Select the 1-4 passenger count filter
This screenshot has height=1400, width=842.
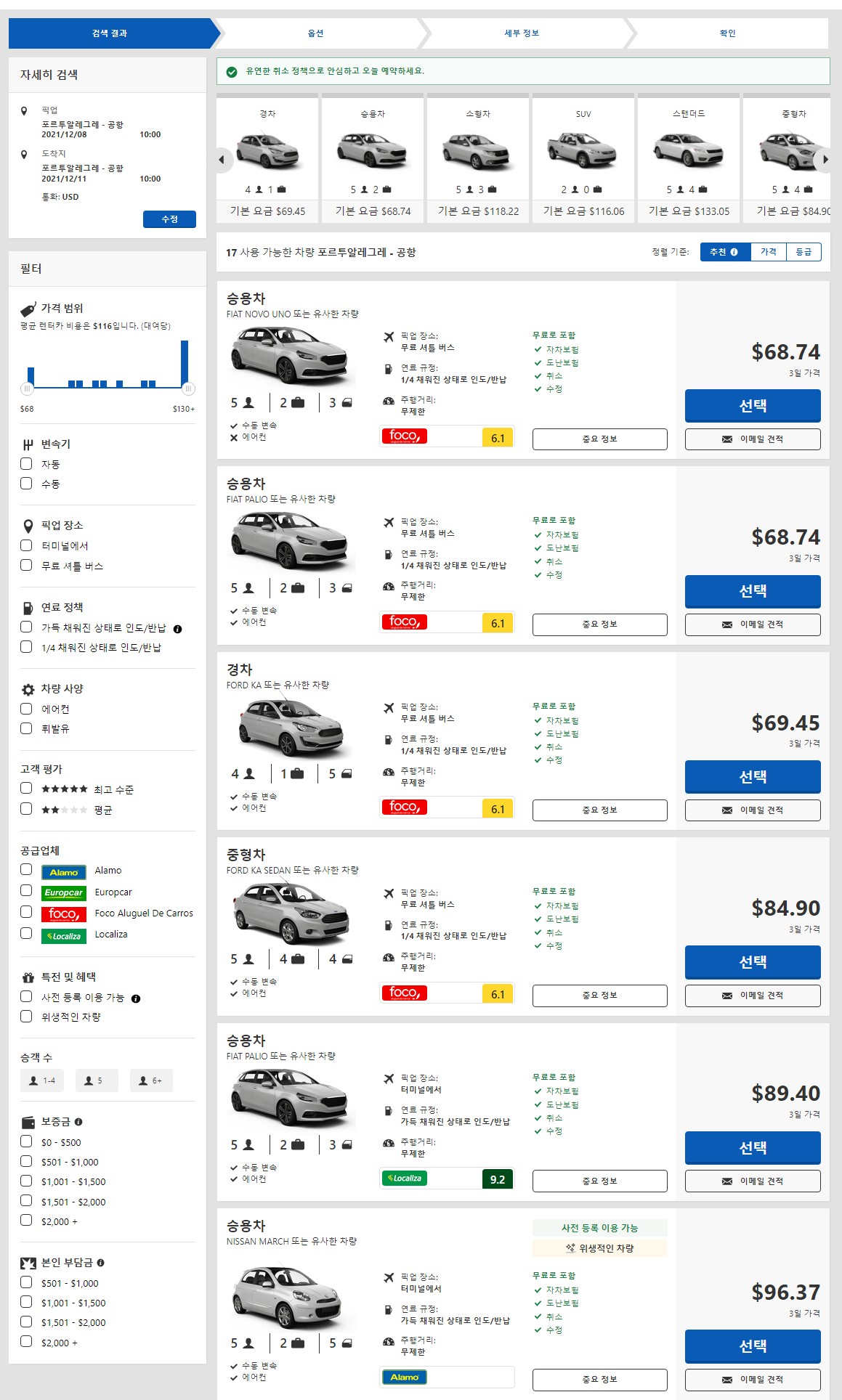(42, 1080)
